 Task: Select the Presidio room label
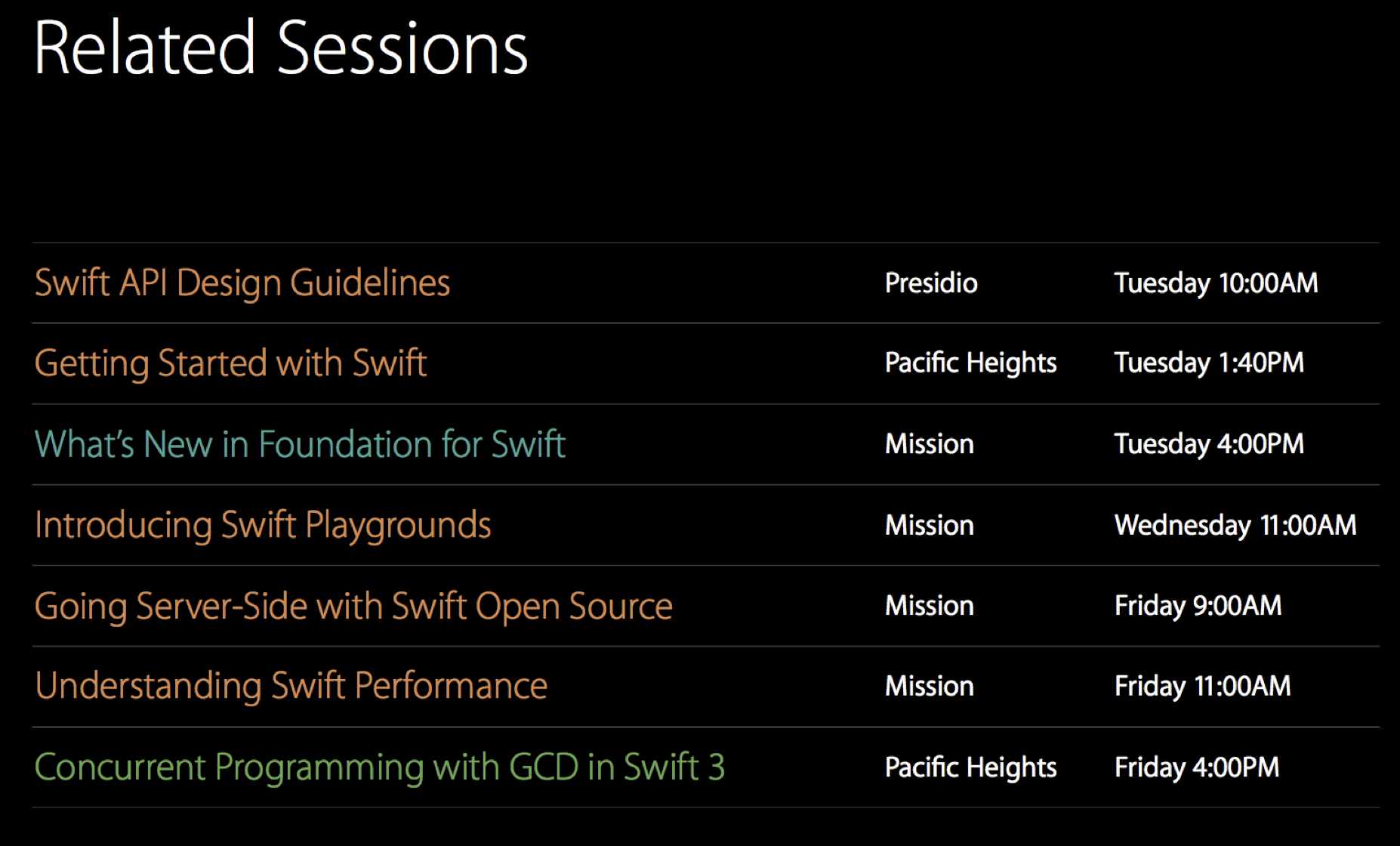(931, 283)
